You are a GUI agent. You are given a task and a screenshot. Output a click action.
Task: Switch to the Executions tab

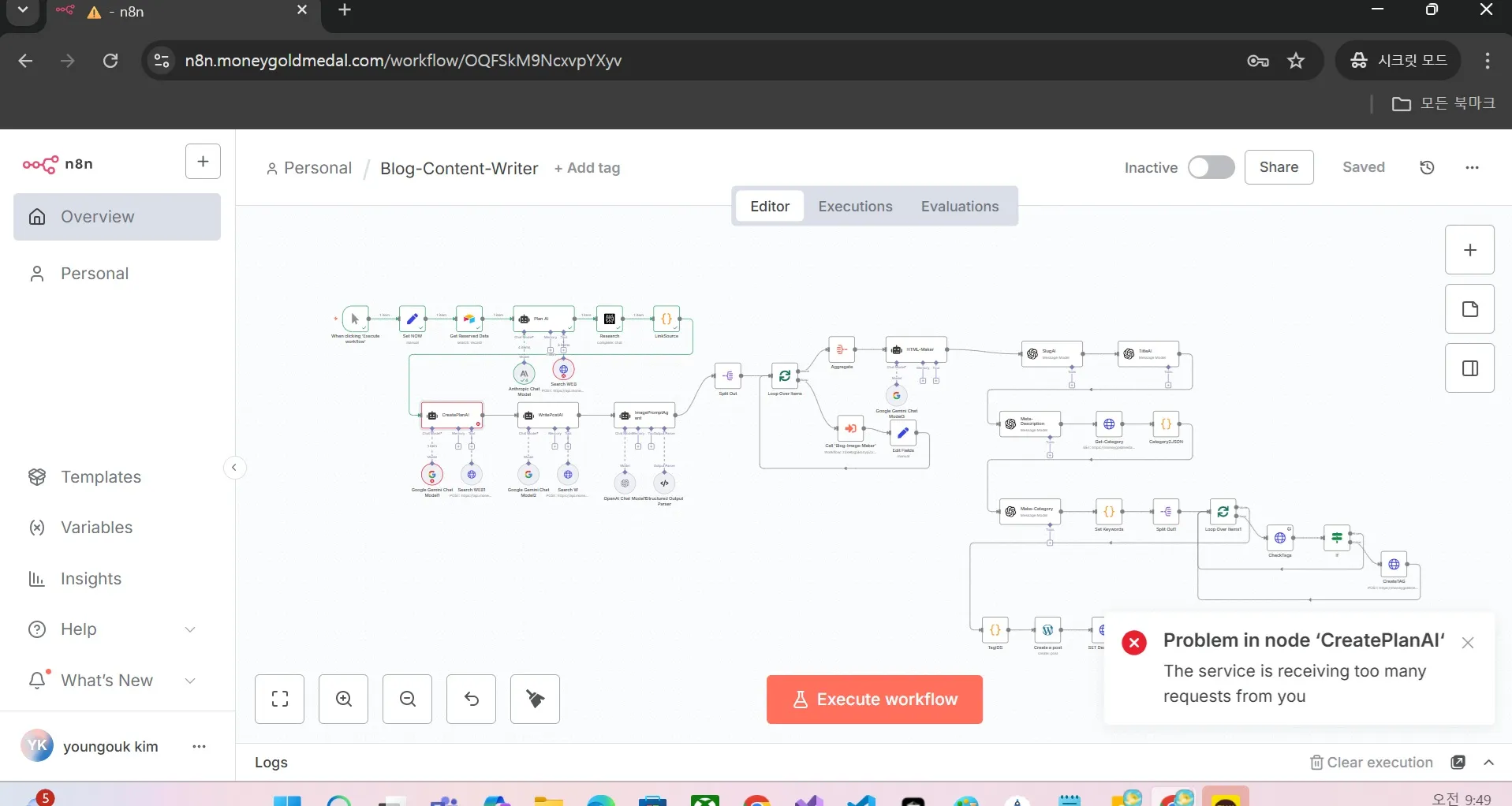pyautogui.click(x=856, y=207)
